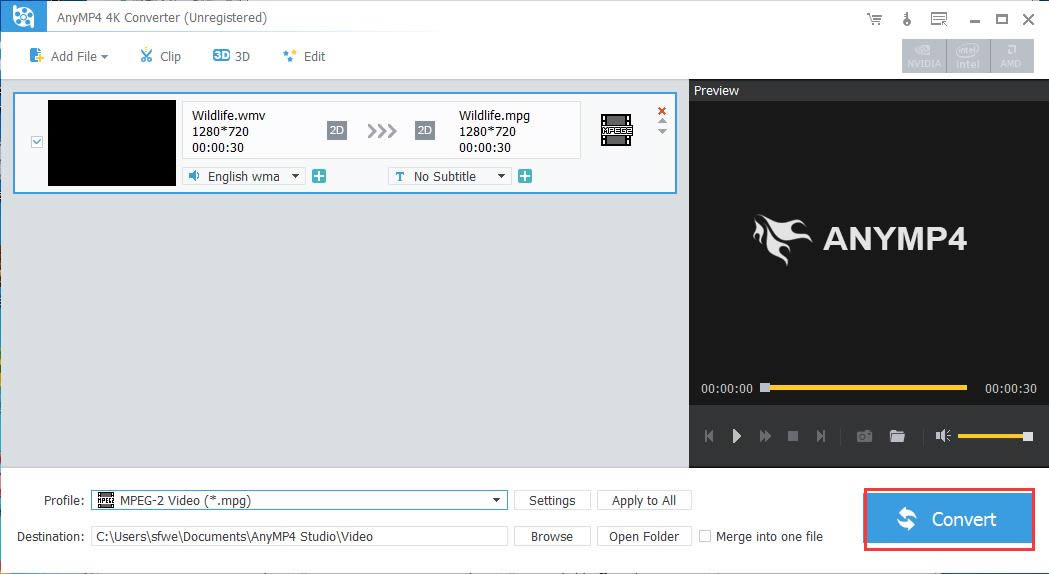Mute the preview volume speaker icon
Viewport: 1049px width, 574px height.
943,436
